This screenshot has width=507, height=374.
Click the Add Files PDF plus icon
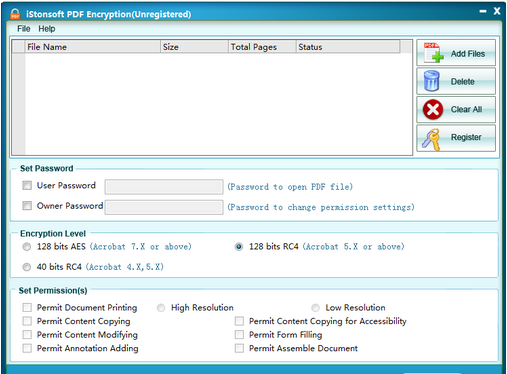tap(434, 53)
